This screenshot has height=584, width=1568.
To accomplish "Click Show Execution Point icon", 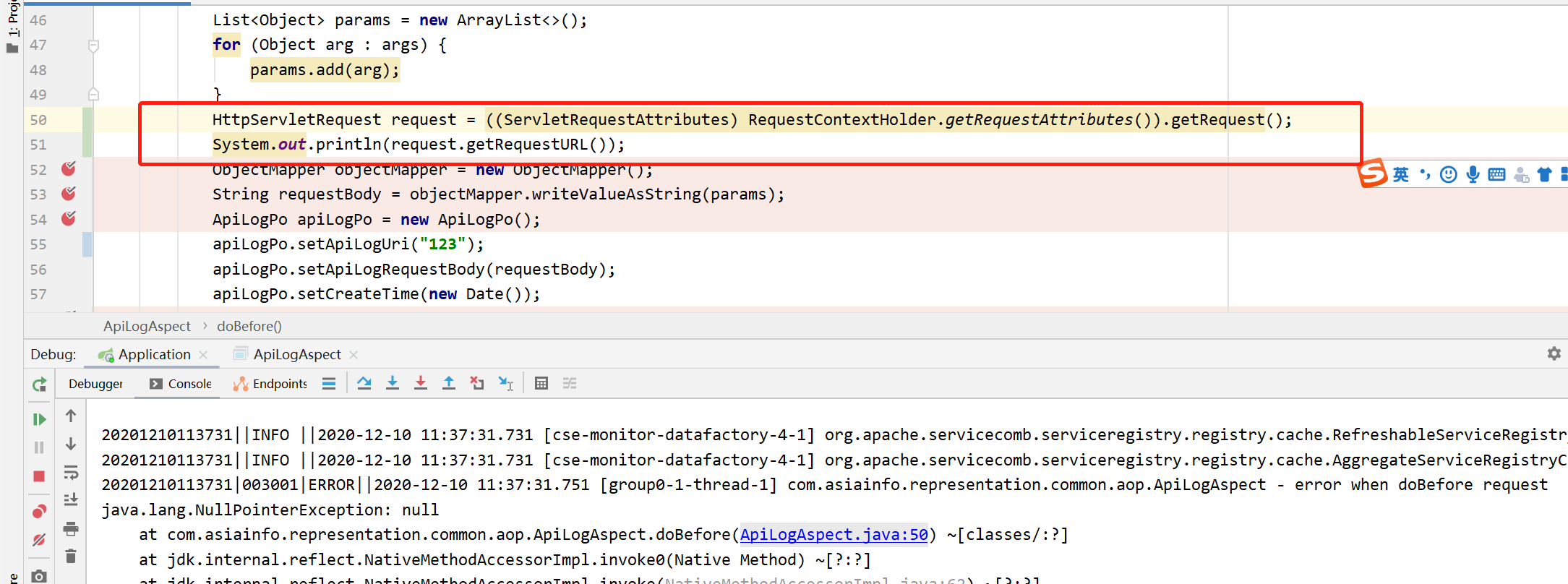I will 329,384.
